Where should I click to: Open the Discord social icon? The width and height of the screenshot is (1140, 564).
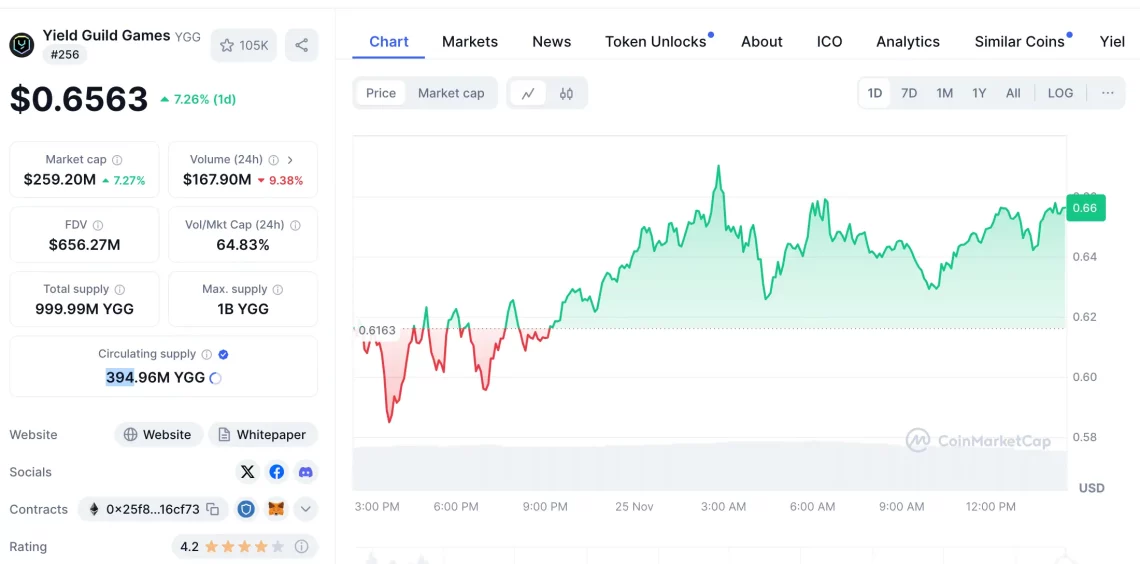[x=306, y=472]
